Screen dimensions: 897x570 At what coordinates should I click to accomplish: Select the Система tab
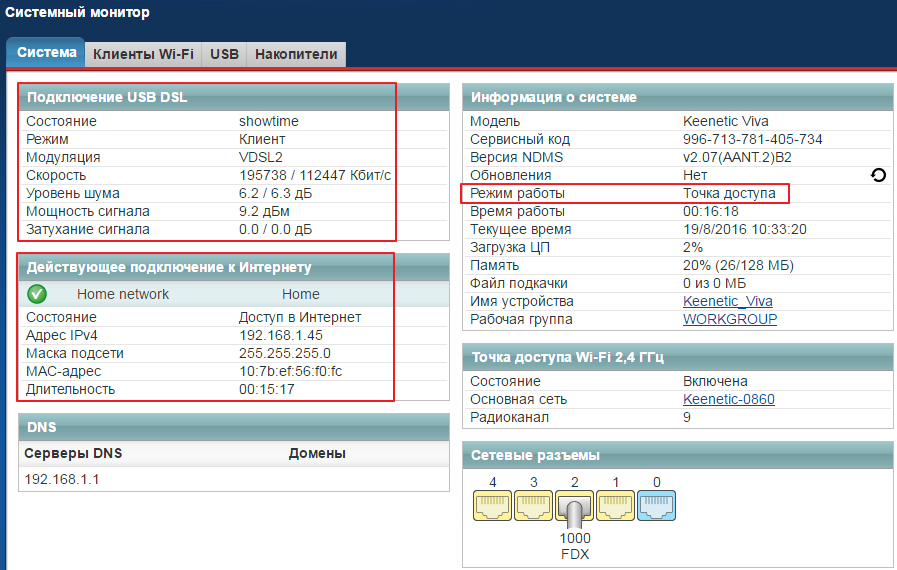tap(46, 54)
